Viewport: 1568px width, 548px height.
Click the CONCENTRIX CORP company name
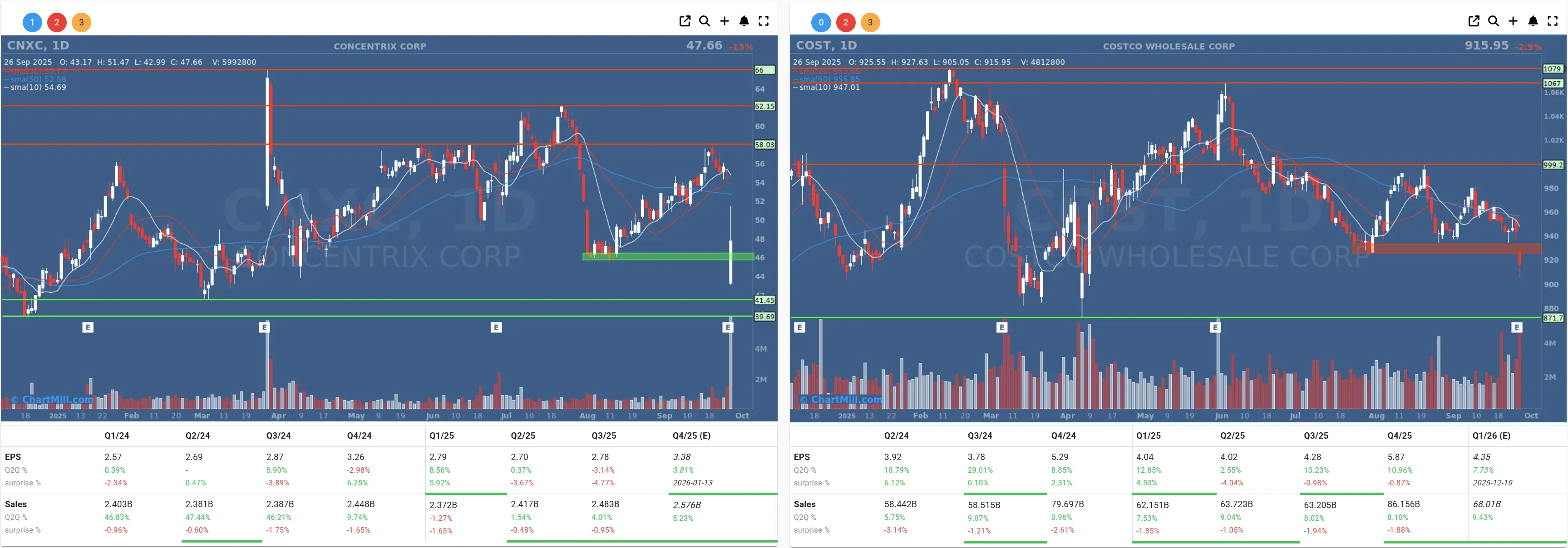(x=380, y=46)
